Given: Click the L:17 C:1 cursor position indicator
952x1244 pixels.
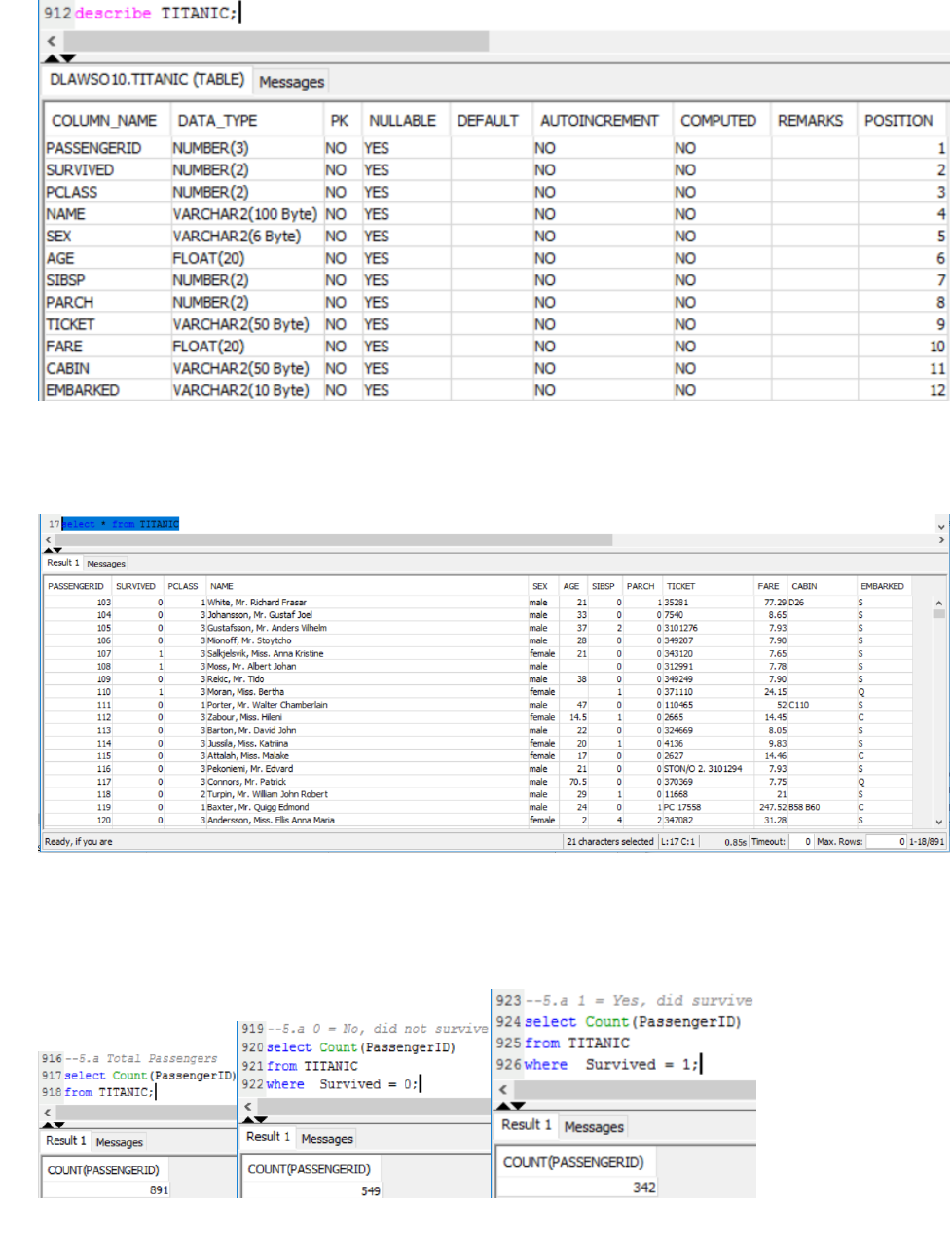Looking at the screenshot, I should [x=678, y=842].
